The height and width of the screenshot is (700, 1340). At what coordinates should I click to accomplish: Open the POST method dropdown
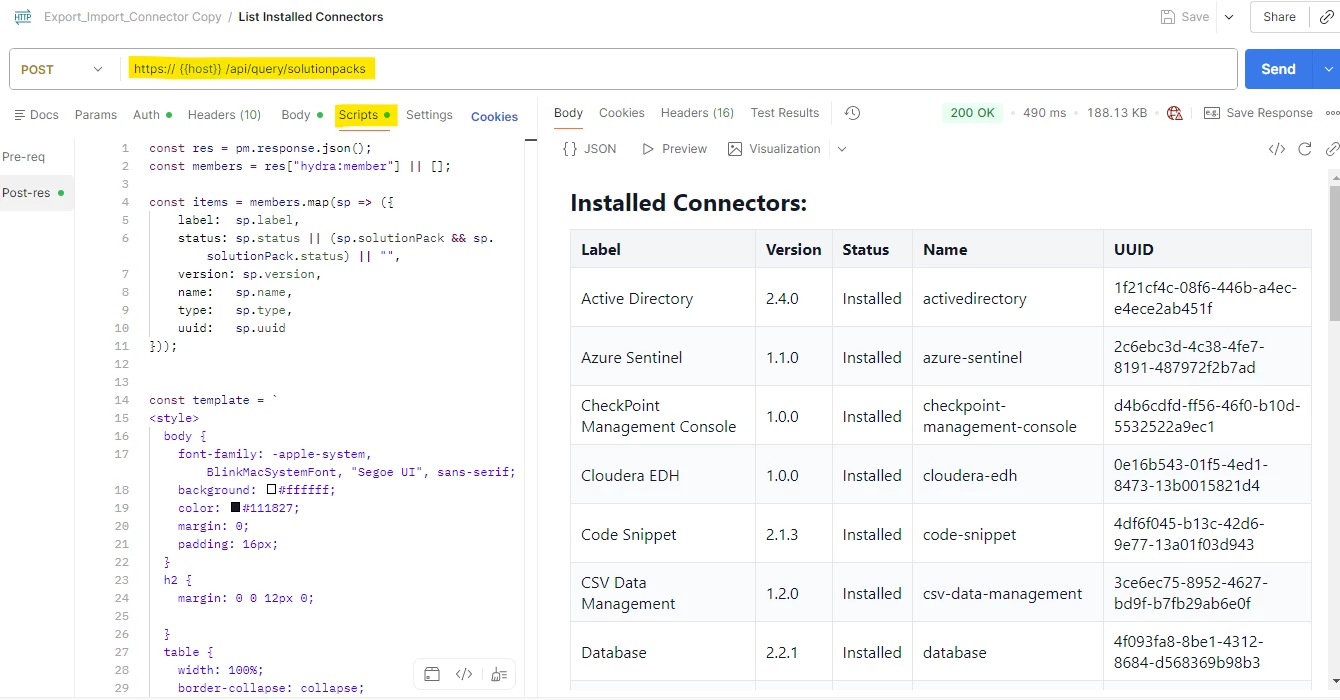62,69
